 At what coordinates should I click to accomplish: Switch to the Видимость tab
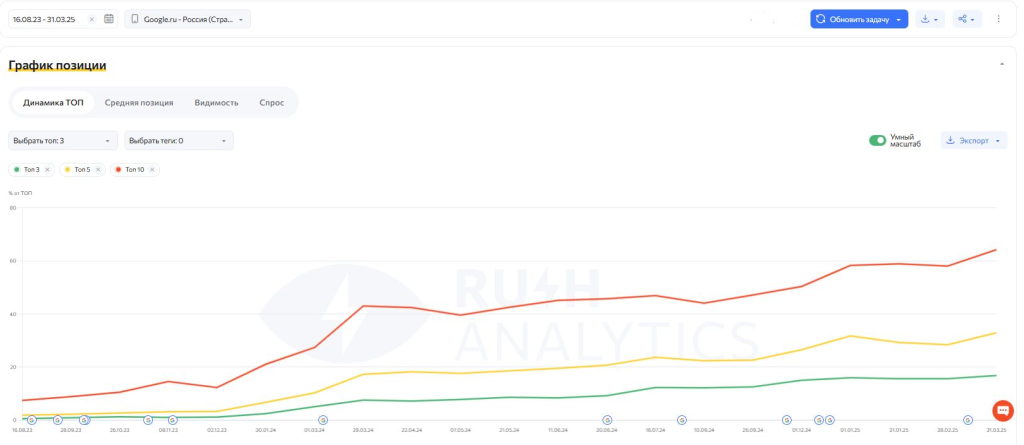point(216,102)
